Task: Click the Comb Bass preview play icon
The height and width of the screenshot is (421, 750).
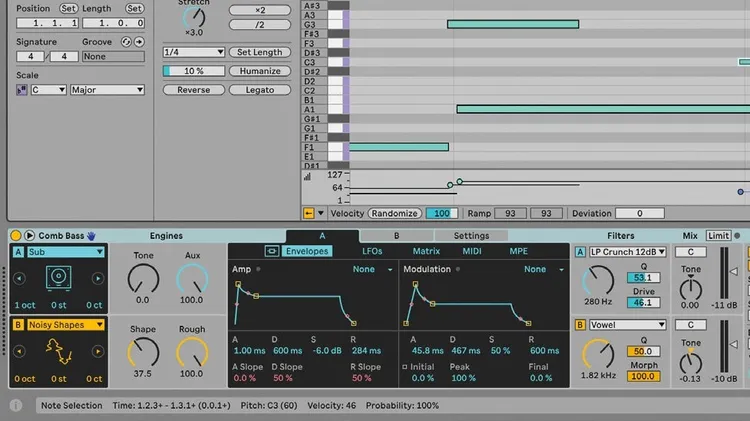Action: 29,235
